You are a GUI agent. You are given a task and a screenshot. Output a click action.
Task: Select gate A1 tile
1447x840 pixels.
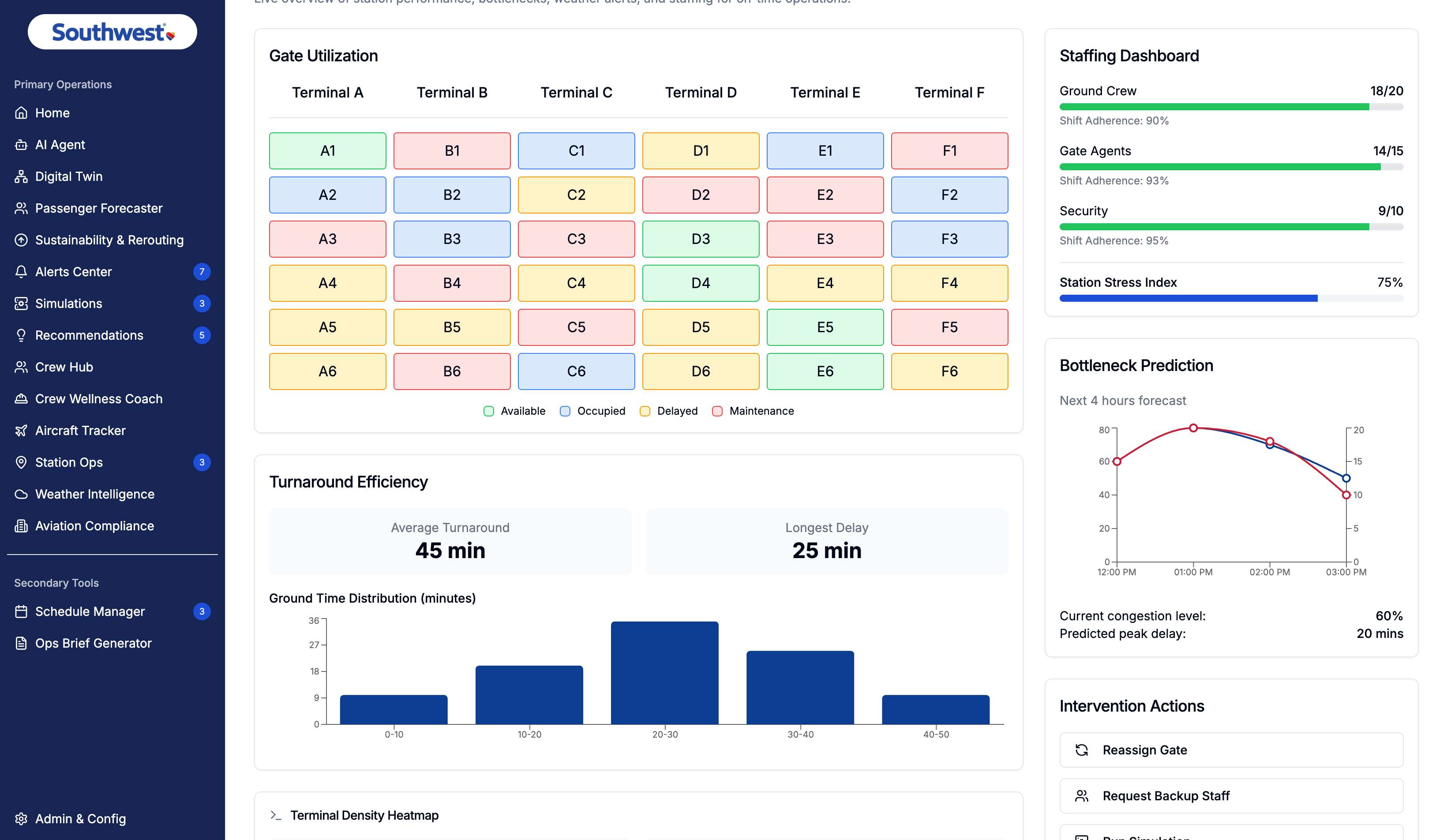coord(328,151)
